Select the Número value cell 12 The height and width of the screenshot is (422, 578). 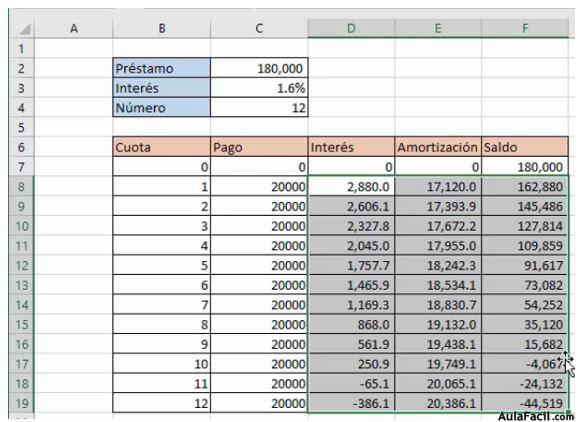coord(259,108)
